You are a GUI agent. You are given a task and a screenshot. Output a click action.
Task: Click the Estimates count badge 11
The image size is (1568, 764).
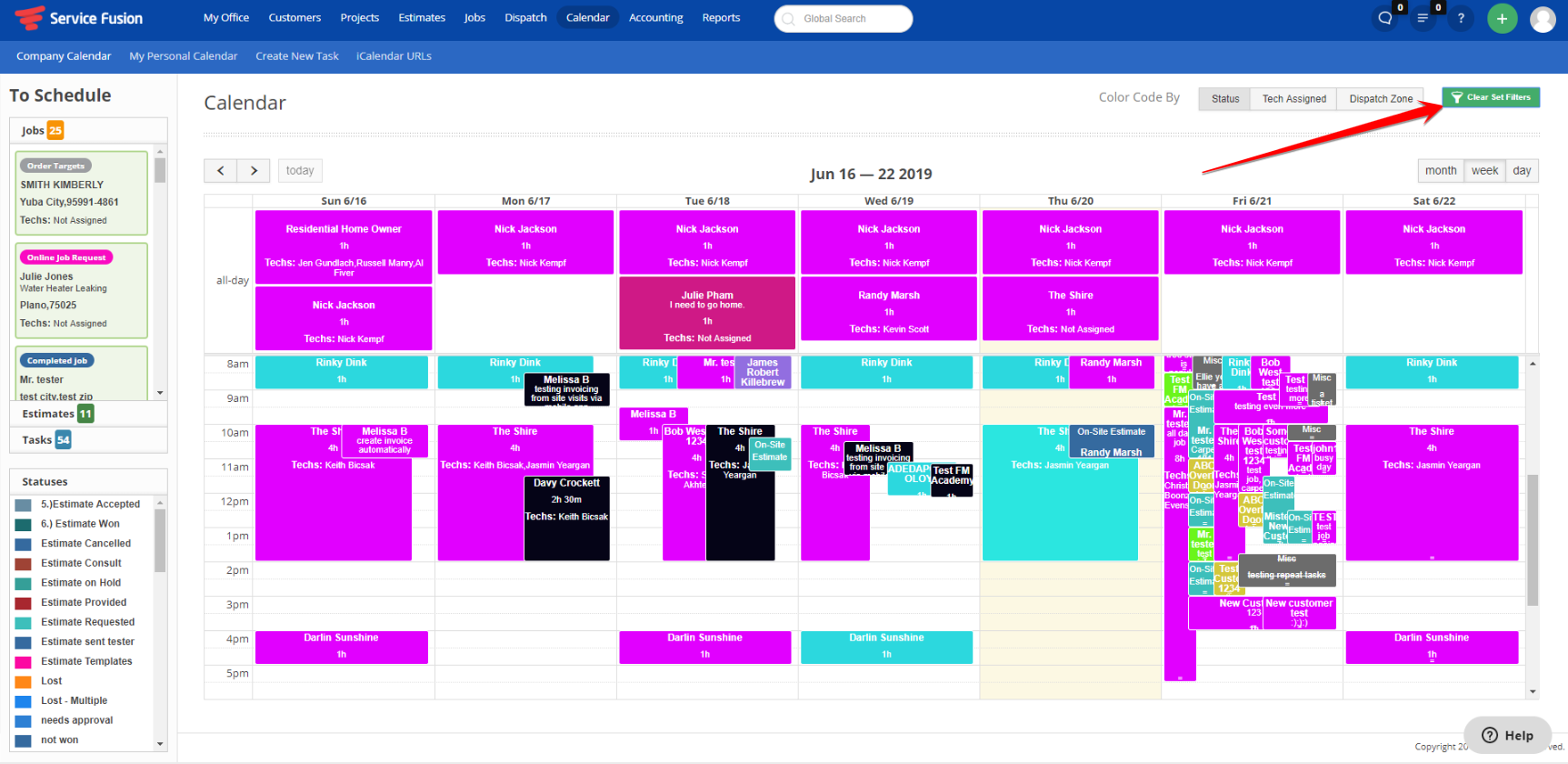[x=85, y=414]
